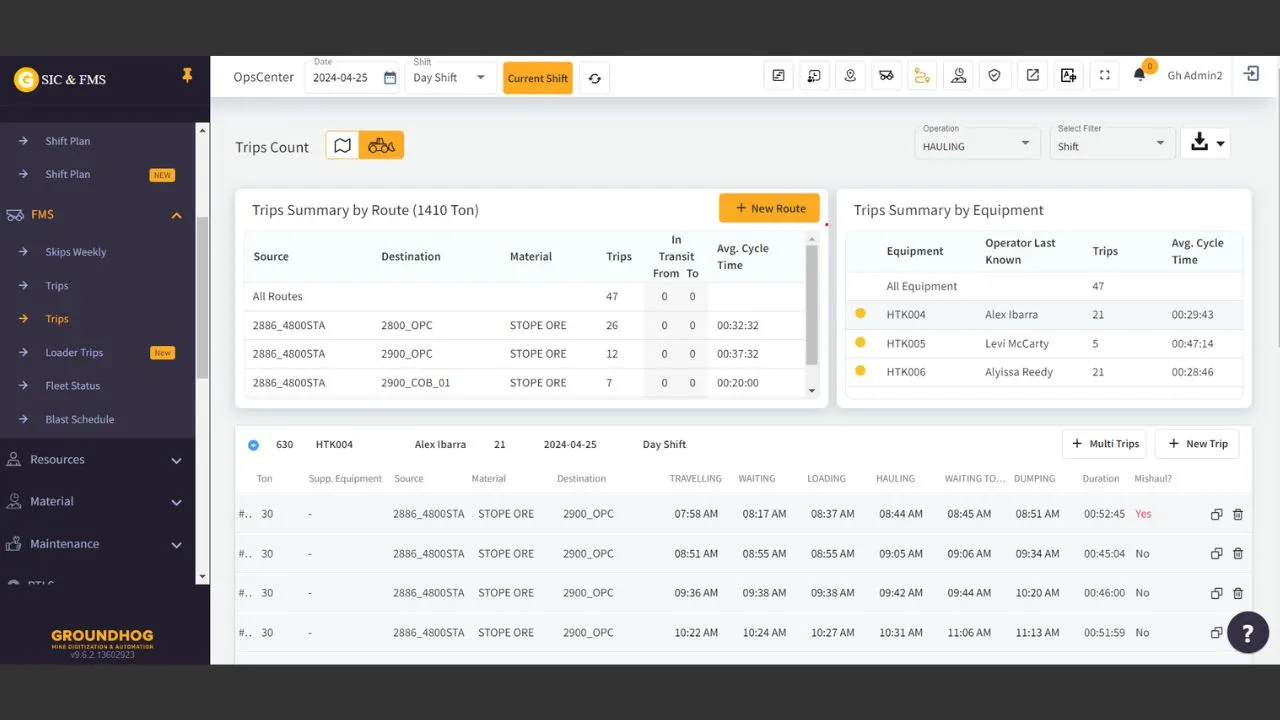Viewport: 1280px width, 720px height.
Task: Open Fleet Status in sidebar
Action: [72, 386]
